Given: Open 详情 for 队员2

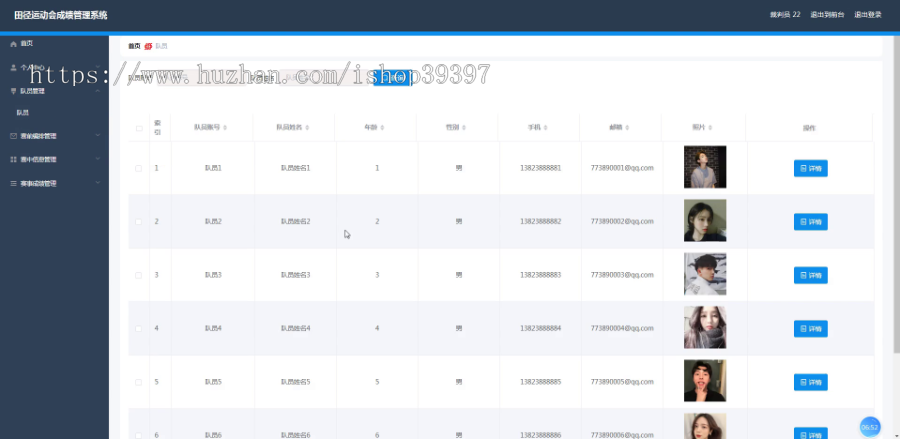Looking at the screenshot, I should [810, 222].
